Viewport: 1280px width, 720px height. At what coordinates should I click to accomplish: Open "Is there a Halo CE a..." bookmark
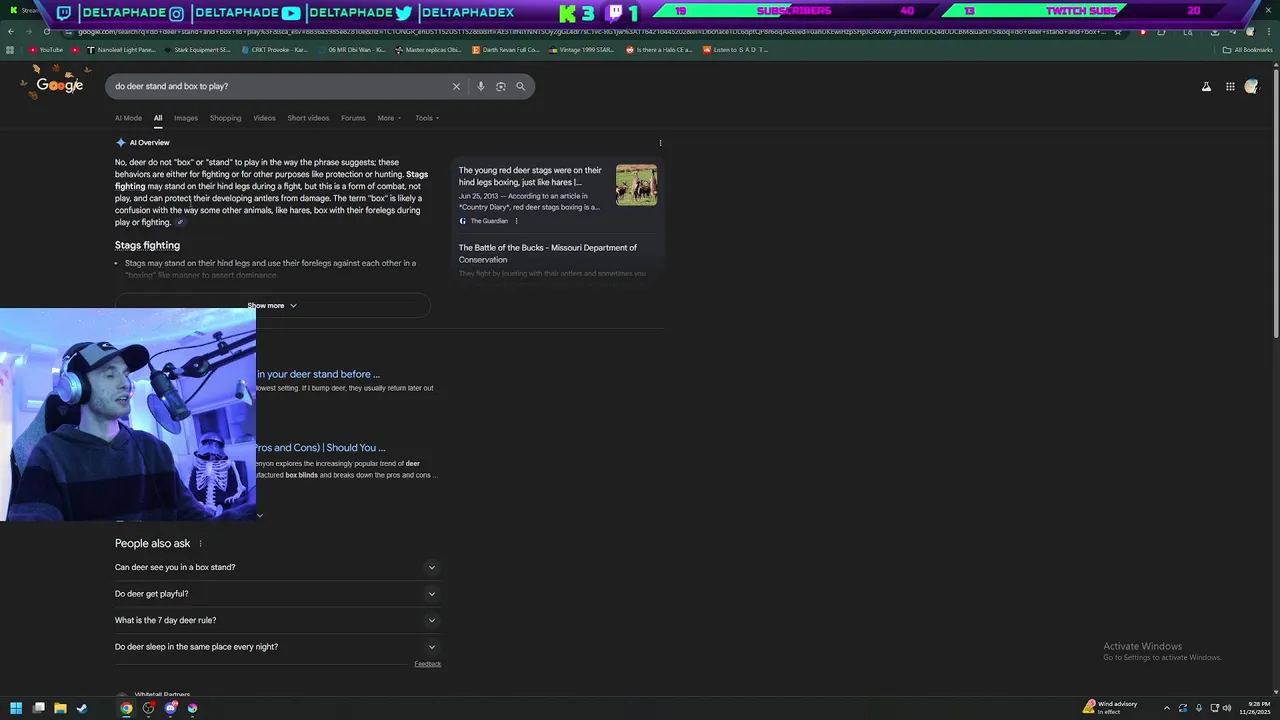coord(658,49)
